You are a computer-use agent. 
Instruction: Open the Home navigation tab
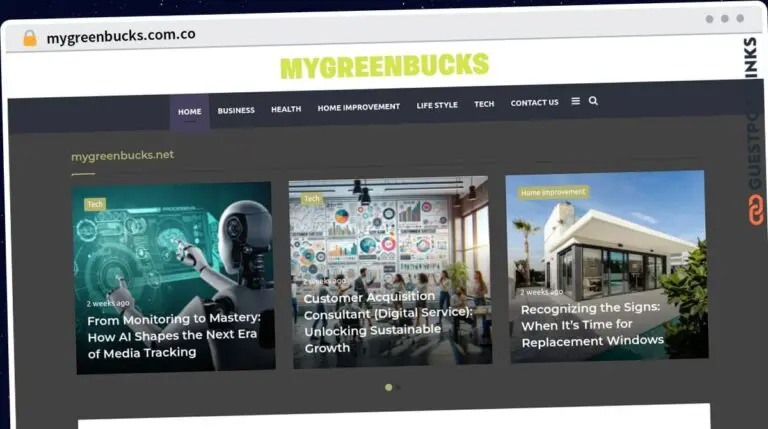point(190,112)
